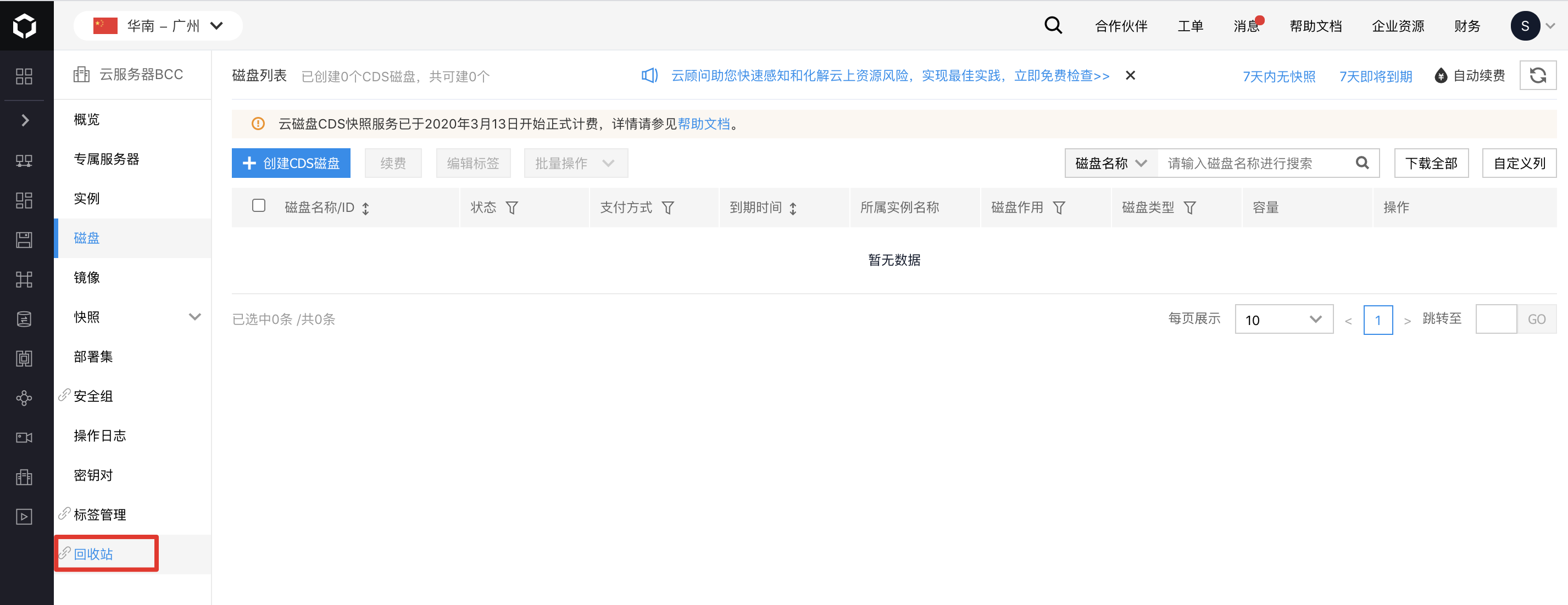The image size is (1568, 605).
Task: Open 回收站 in sidebar
Action: 93,554
